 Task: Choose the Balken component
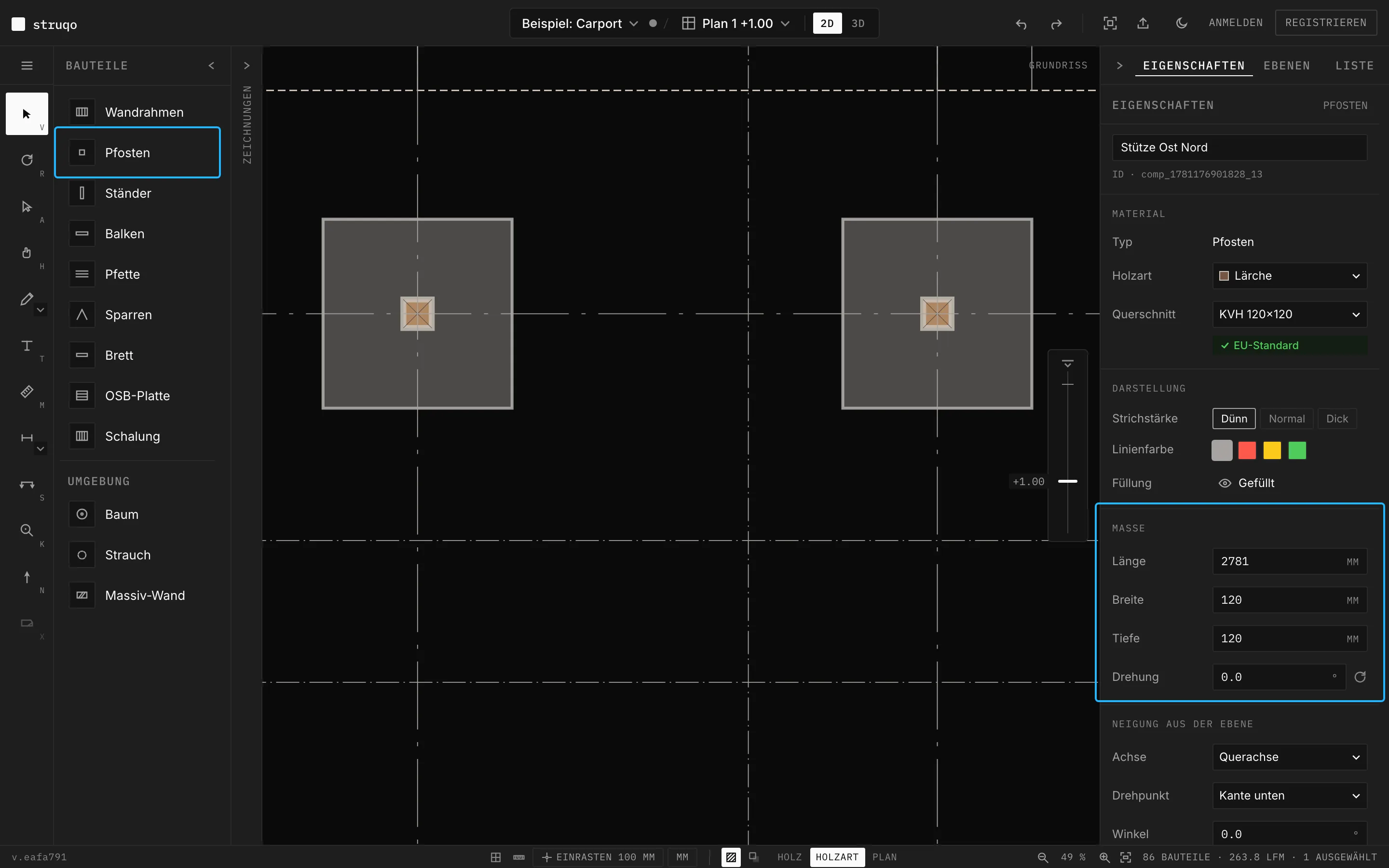[x=138, y=234]
